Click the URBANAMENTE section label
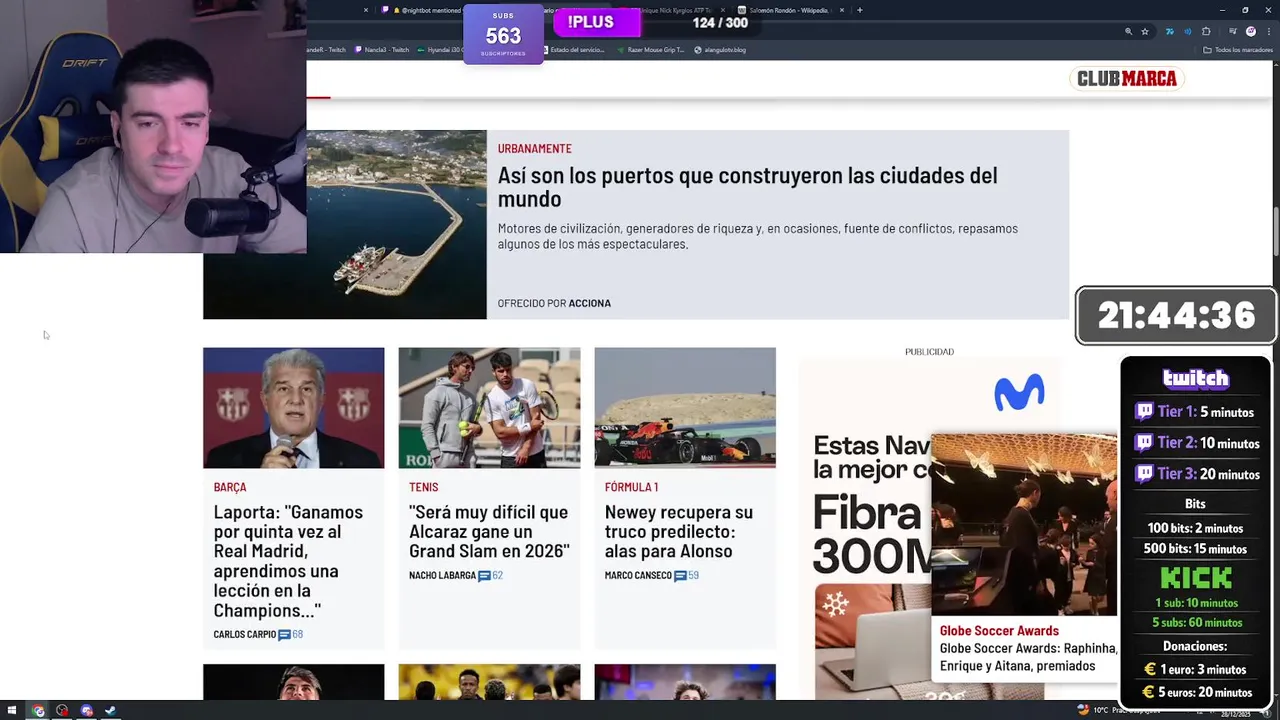The width and height of the screenshot is (1280, 720). 535,148
